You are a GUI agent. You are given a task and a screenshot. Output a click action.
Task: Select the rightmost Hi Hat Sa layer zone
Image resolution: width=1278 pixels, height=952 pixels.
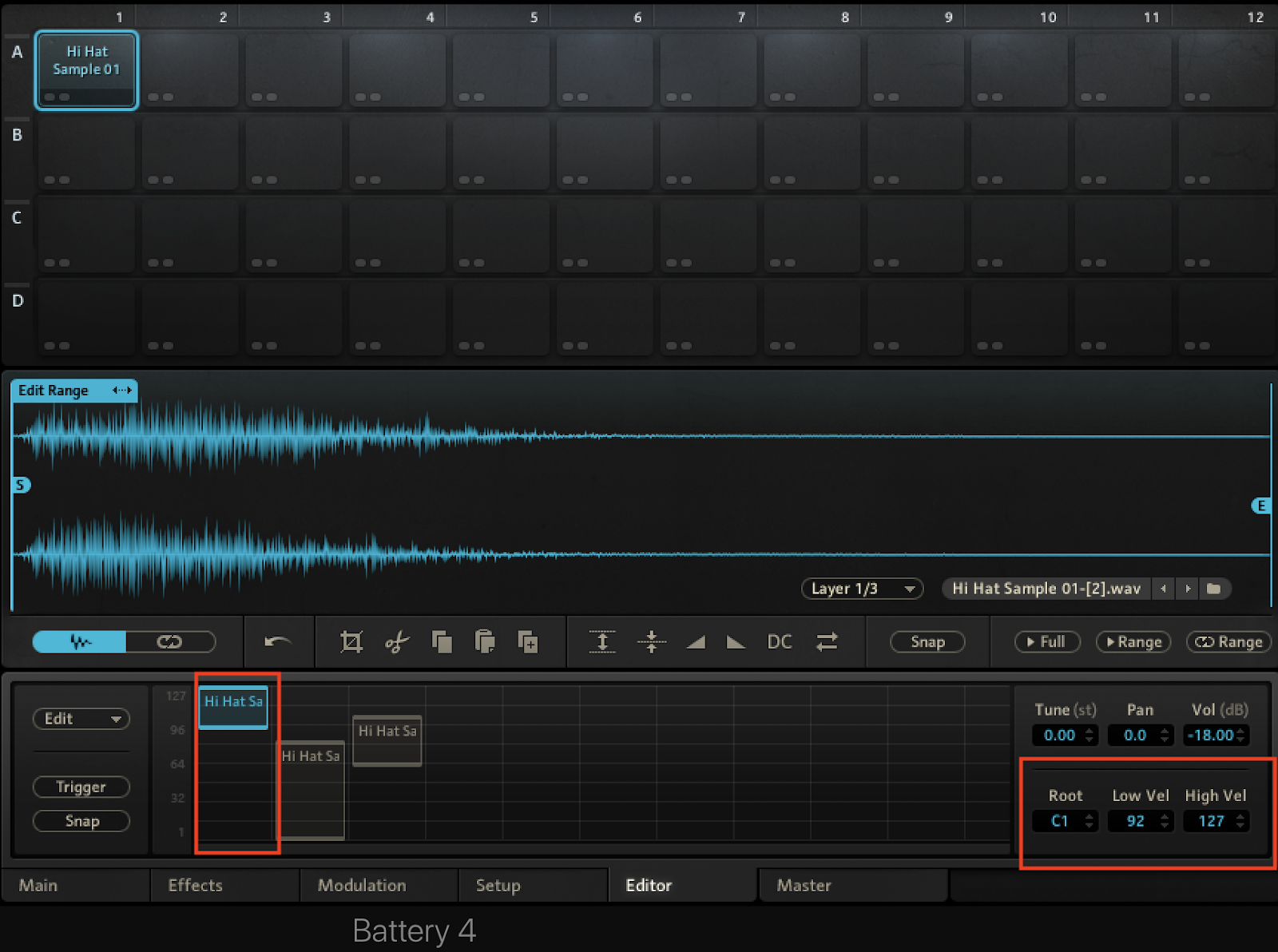point(387,740)
